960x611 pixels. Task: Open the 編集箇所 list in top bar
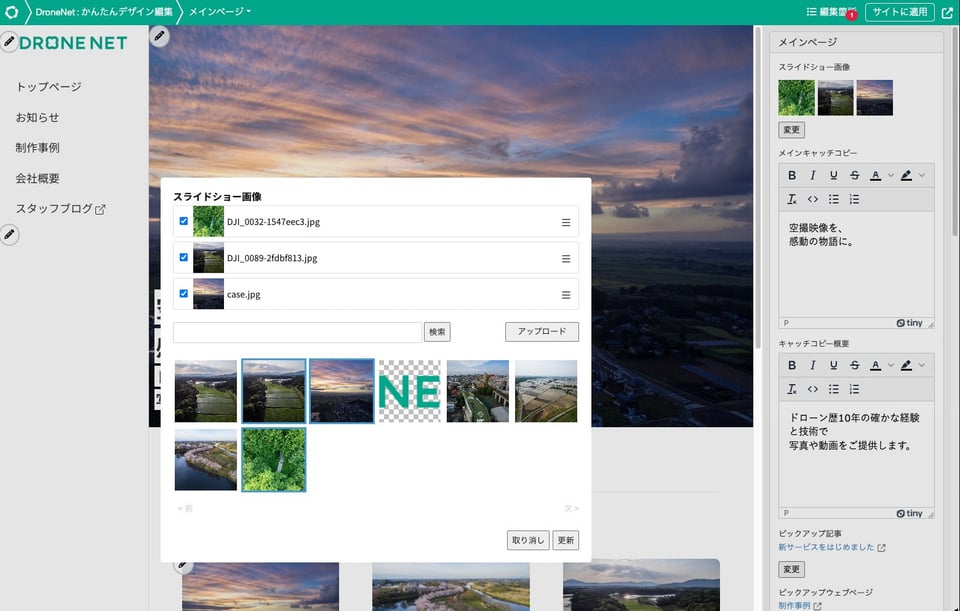(x=831, y=12)
